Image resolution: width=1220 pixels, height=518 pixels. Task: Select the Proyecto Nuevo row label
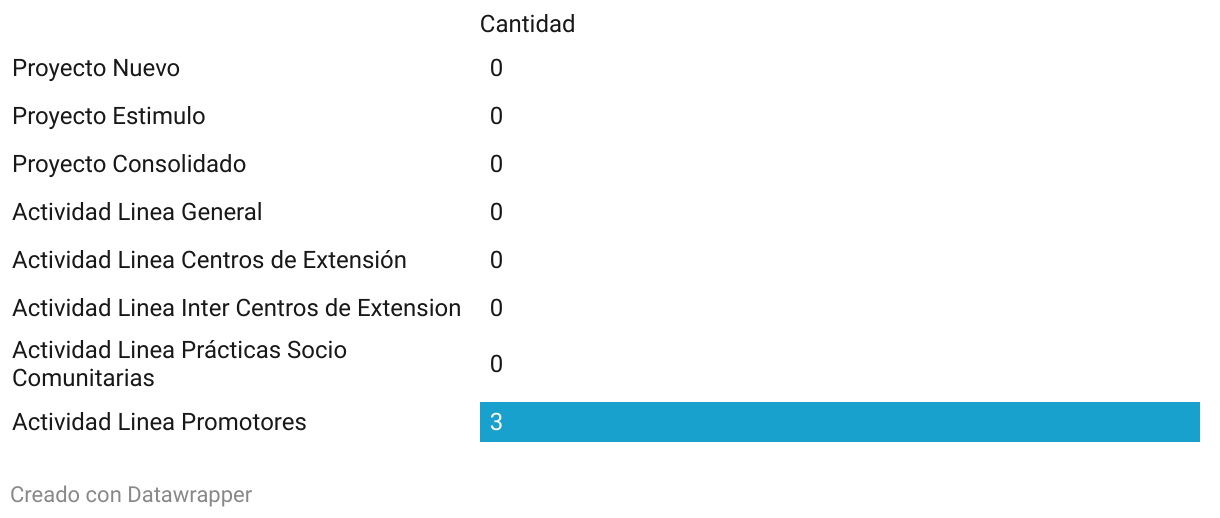[x=96, y=69]
